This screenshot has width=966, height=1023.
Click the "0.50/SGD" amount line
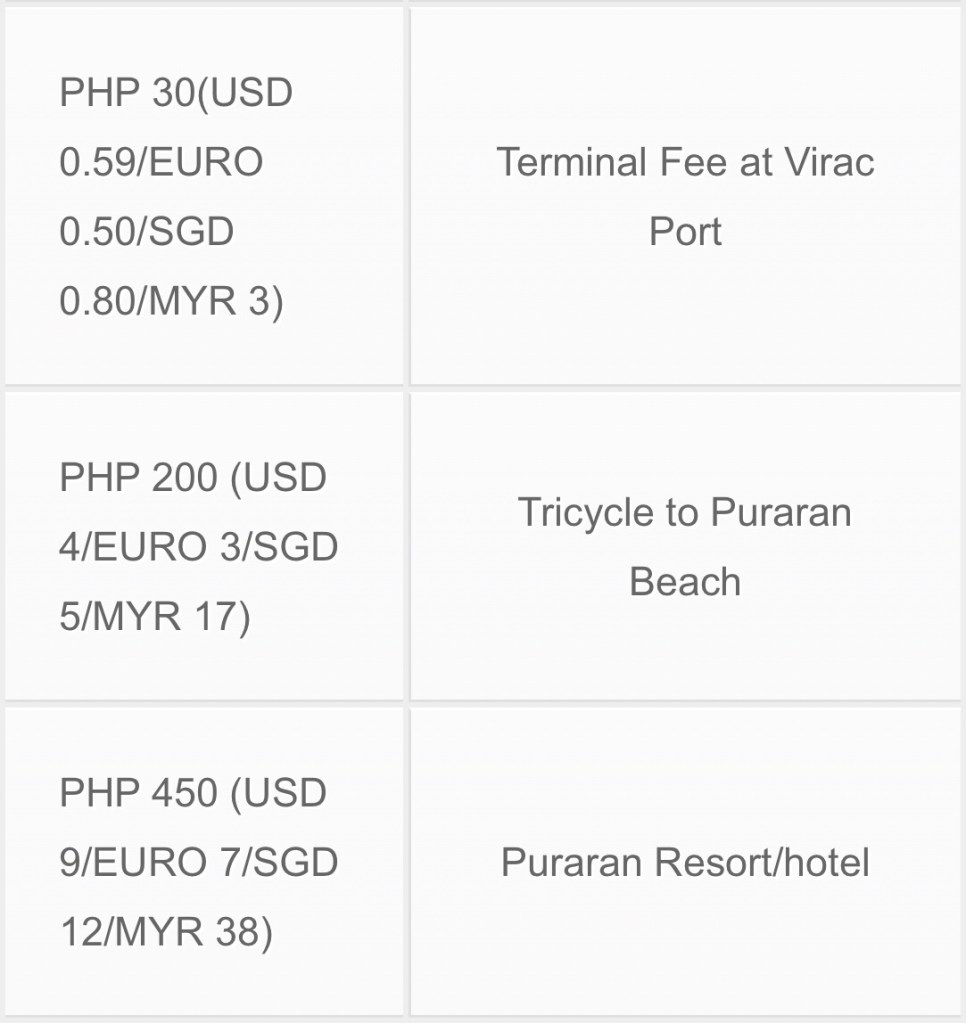(x=146, y=232)
